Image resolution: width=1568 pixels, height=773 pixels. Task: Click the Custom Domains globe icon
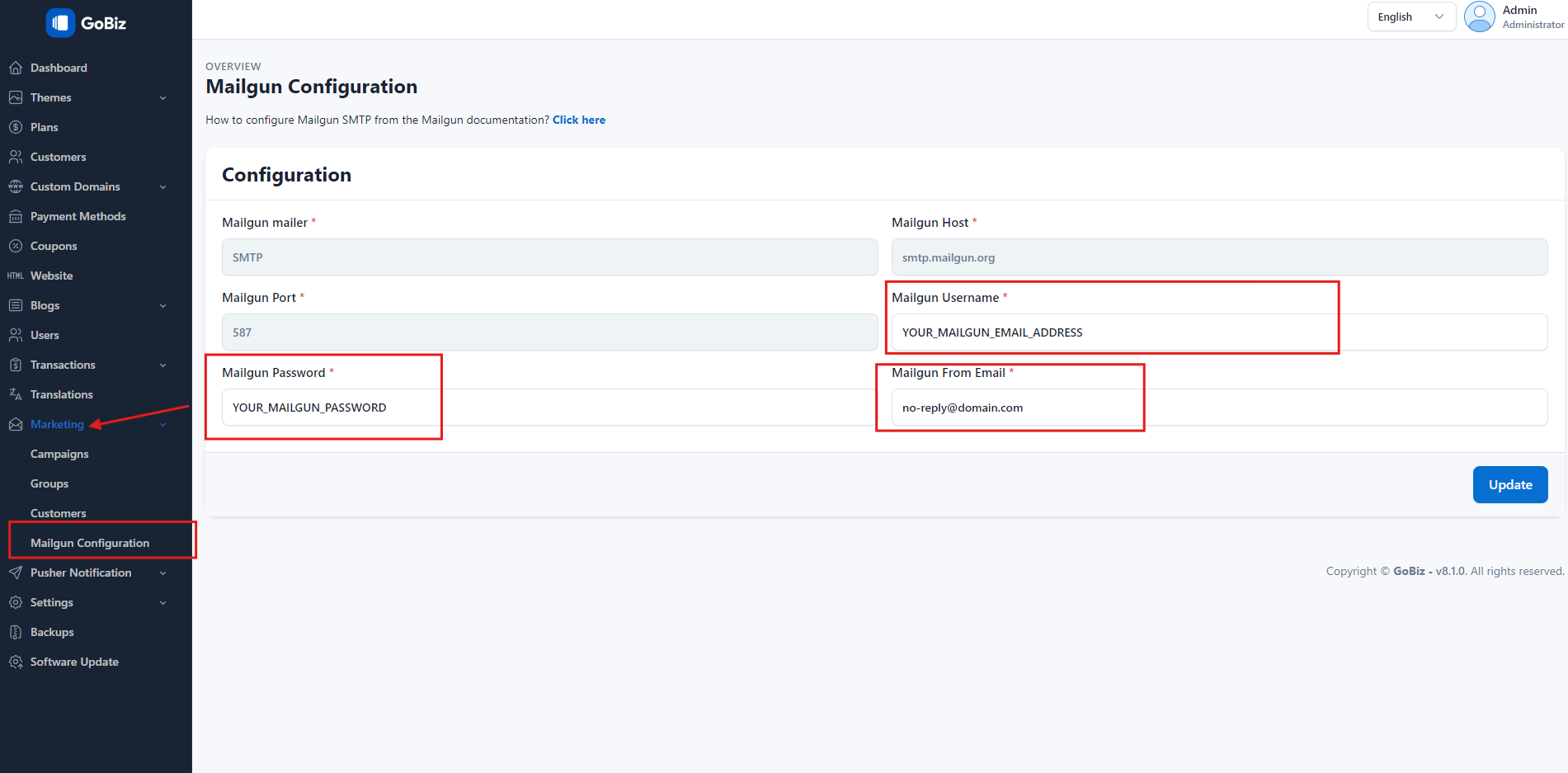pos(16,186)
